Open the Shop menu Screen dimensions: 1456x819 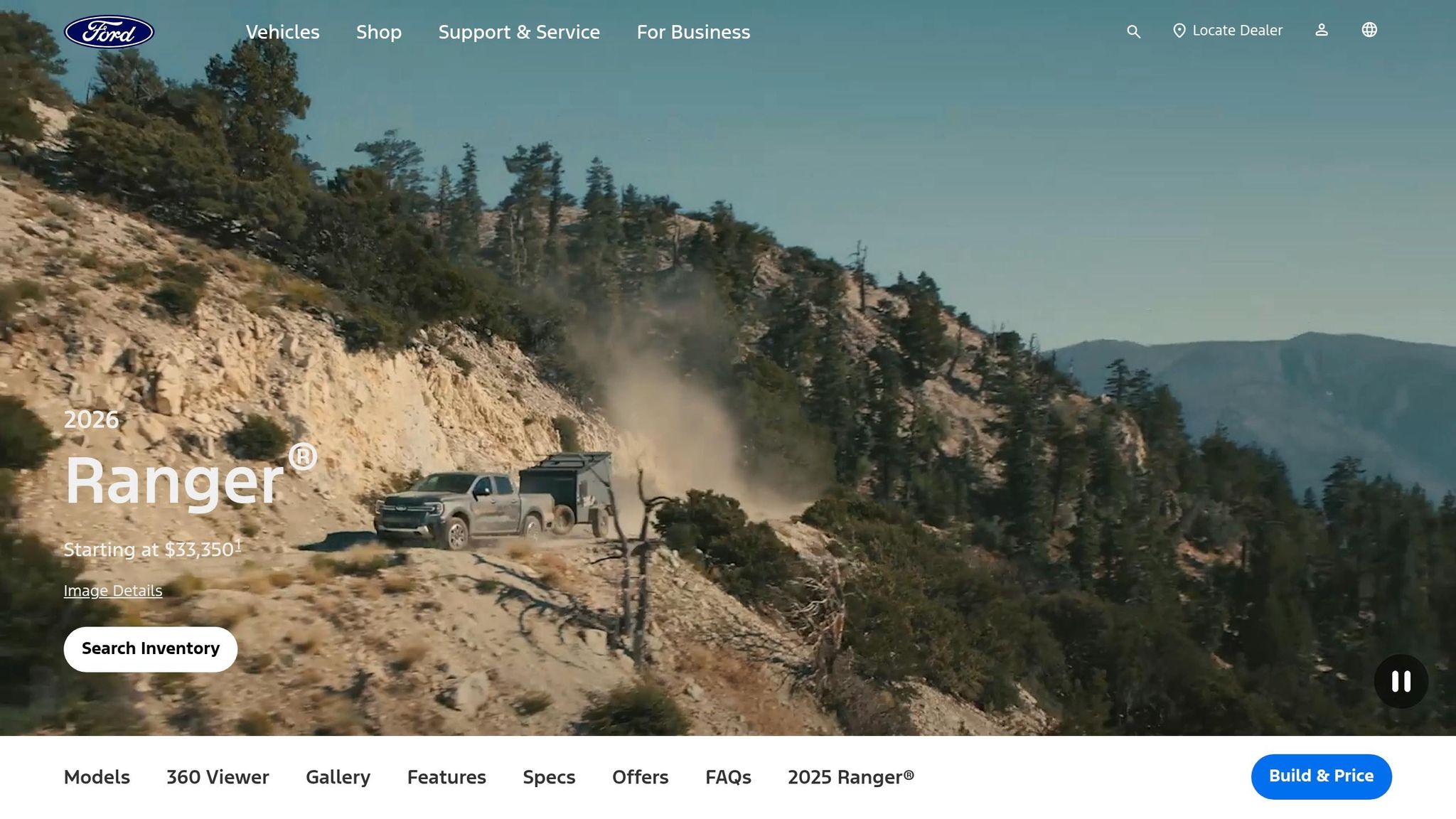(379, 32)
